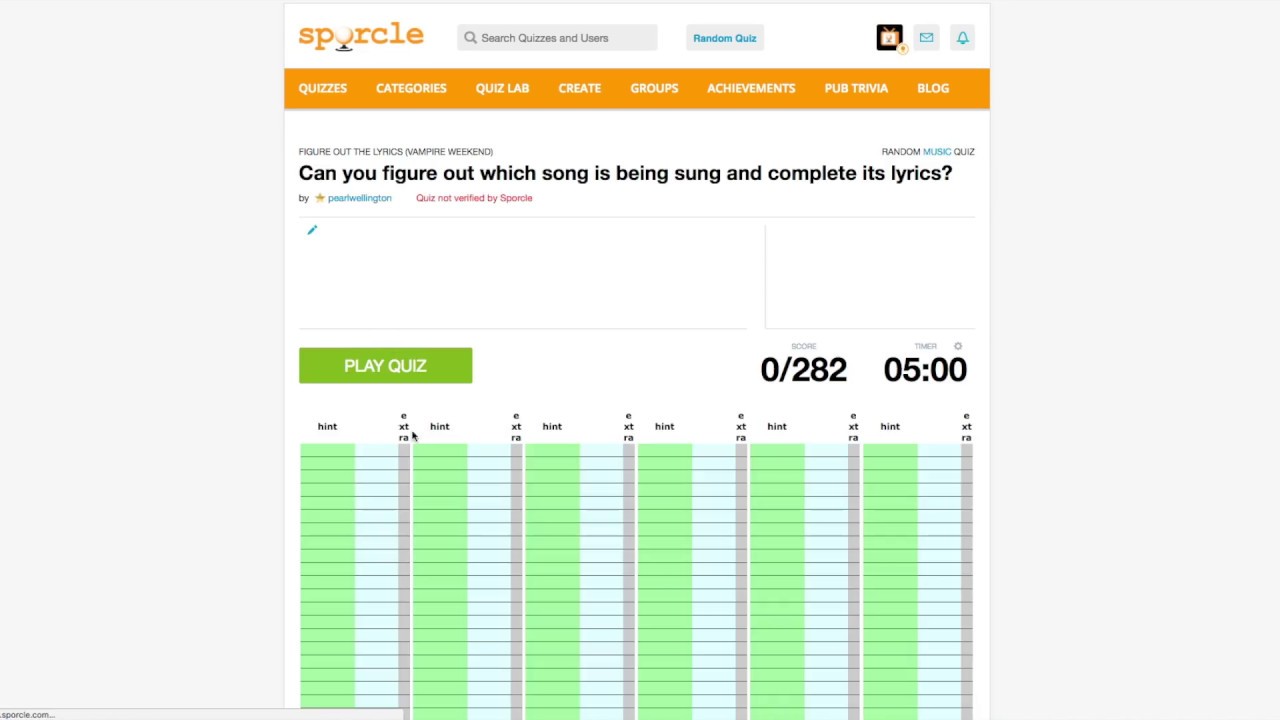This screenshot has width=1280, height=720.
Task: Open Pub Trivia in the navigation
Action: [856, 88]
